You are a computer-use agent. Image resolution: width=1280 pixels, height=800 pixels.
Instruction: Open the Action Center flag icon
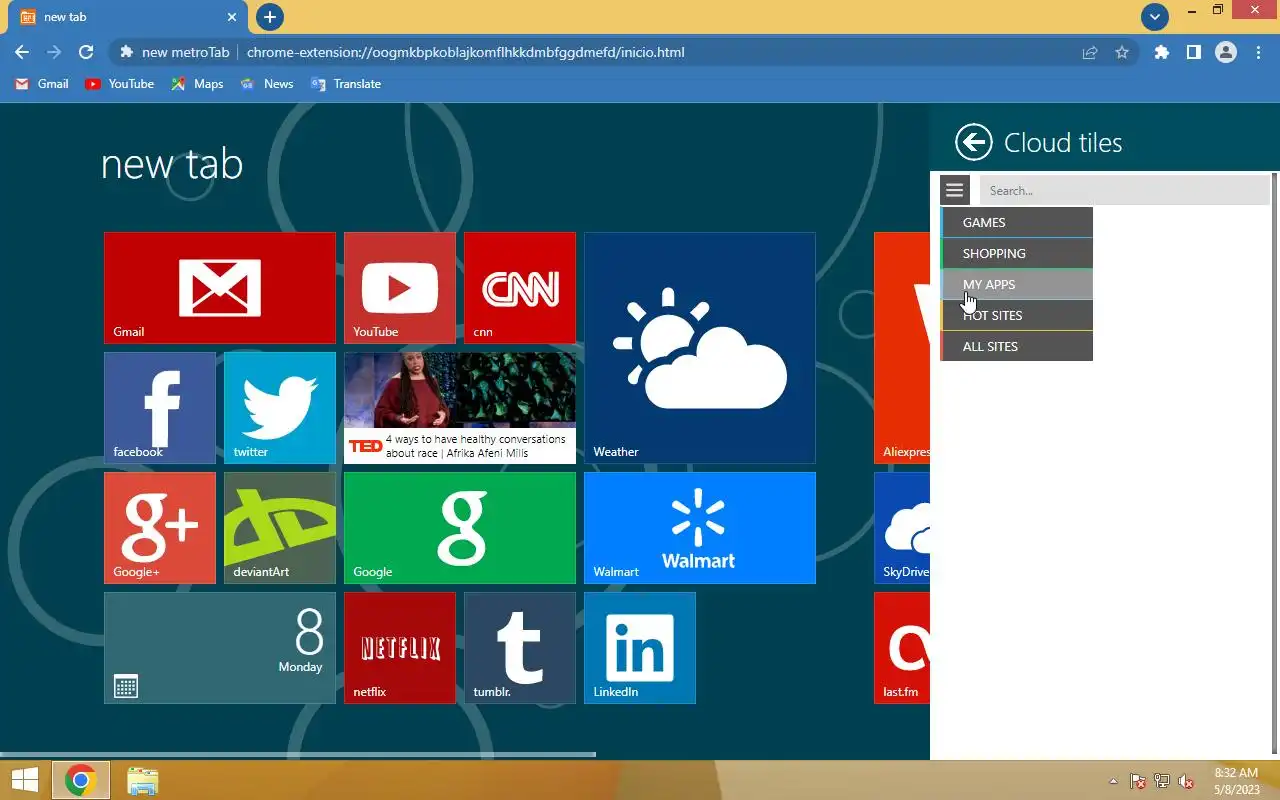(x=1138, y=781)
